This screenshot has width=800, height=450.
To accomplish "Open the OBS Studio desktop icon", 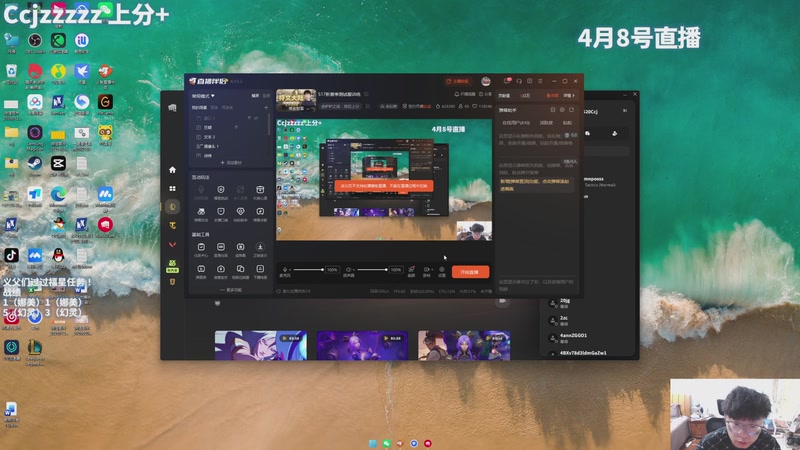I will pyautogui.click(x=35, y=43).
